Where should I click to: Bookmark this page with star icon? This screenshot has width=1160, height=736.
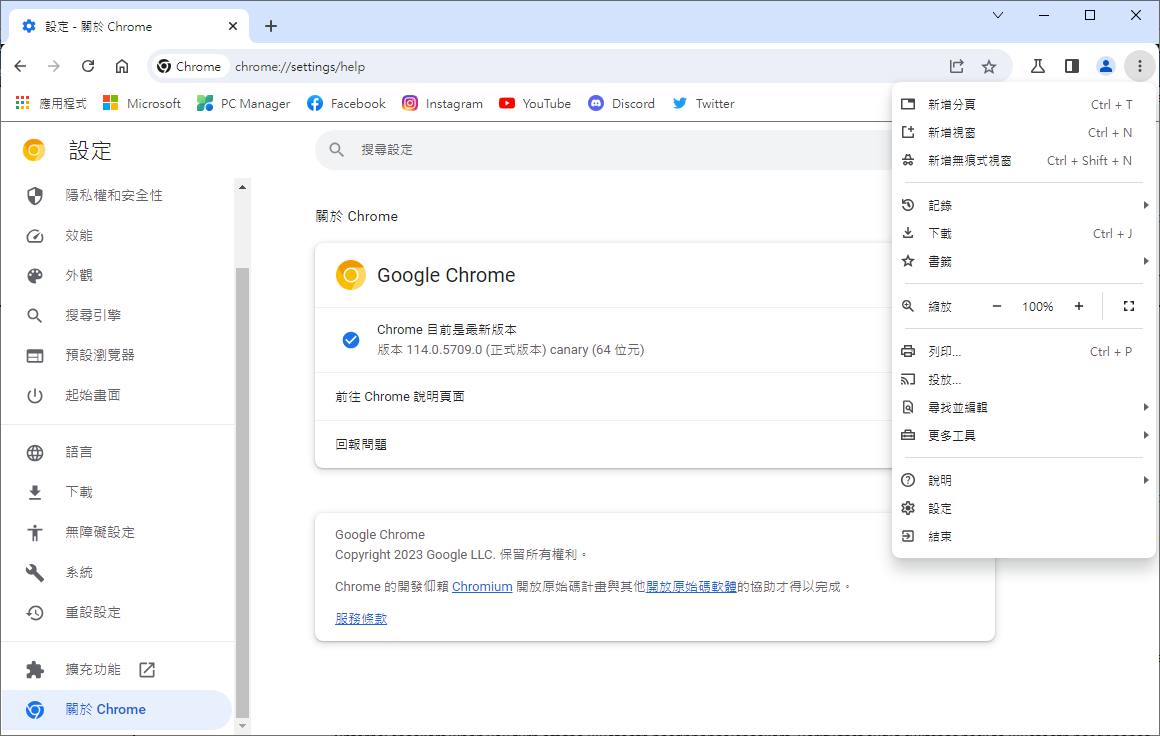pyautogui.click(x=988, y=67)
